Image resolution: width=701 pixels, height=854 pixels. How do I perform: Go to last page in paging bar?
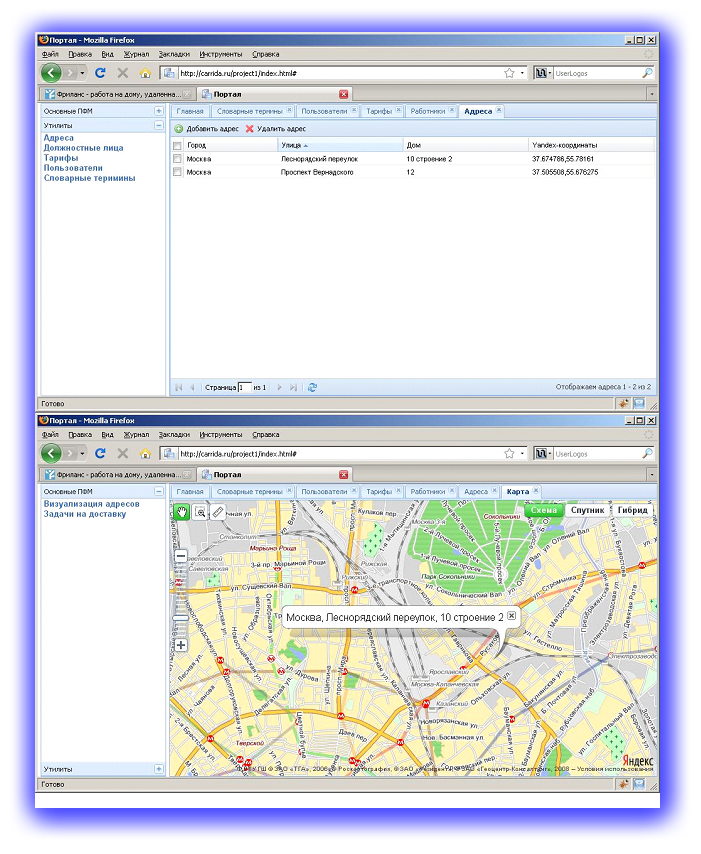tap(294, 388)
